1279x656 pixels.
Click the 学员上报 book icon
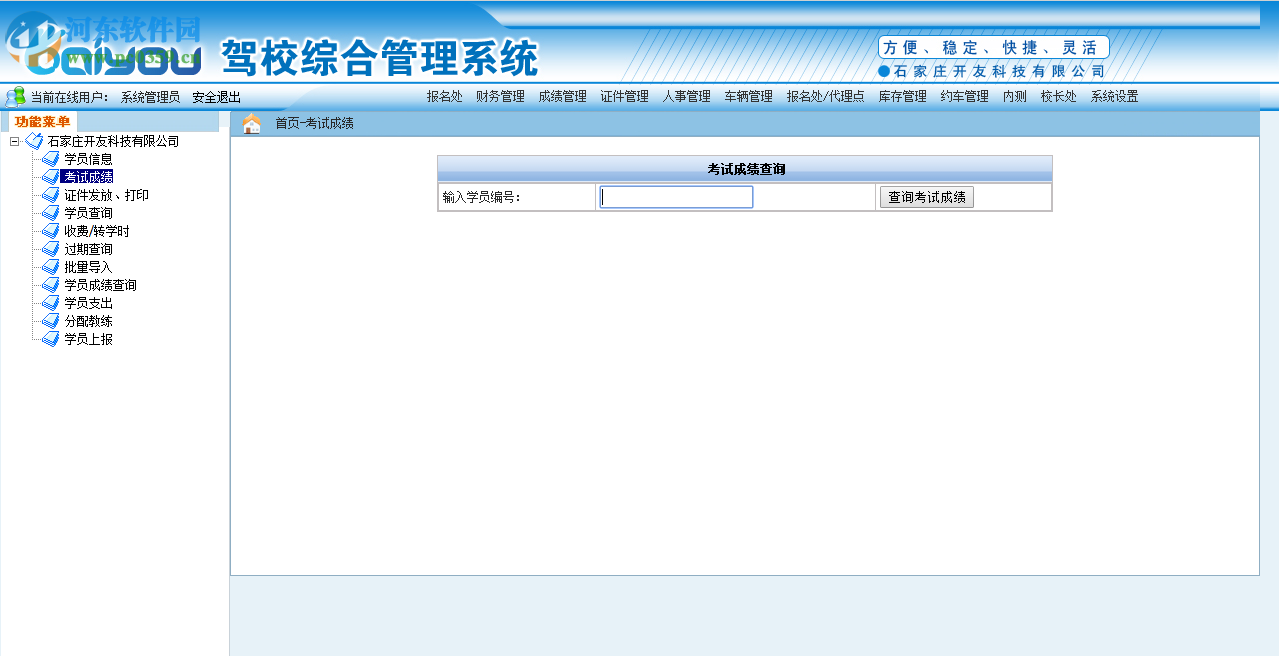click(x=49, y=338)
